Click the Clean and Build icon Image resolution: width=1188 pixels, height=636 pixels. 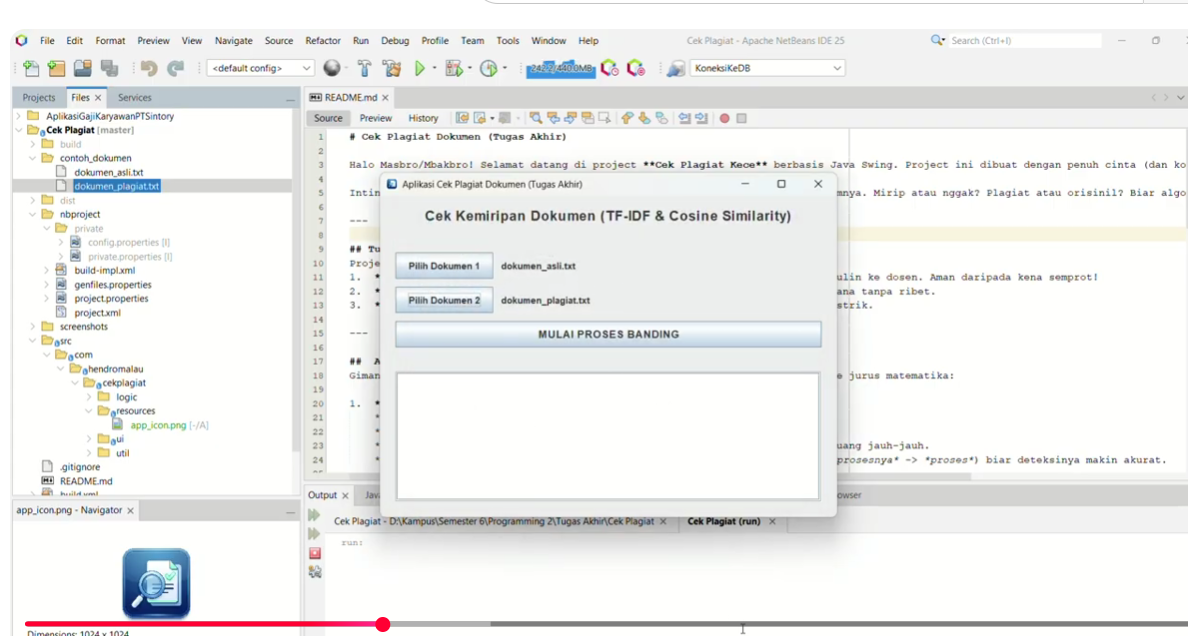click(x=391, y=68)
